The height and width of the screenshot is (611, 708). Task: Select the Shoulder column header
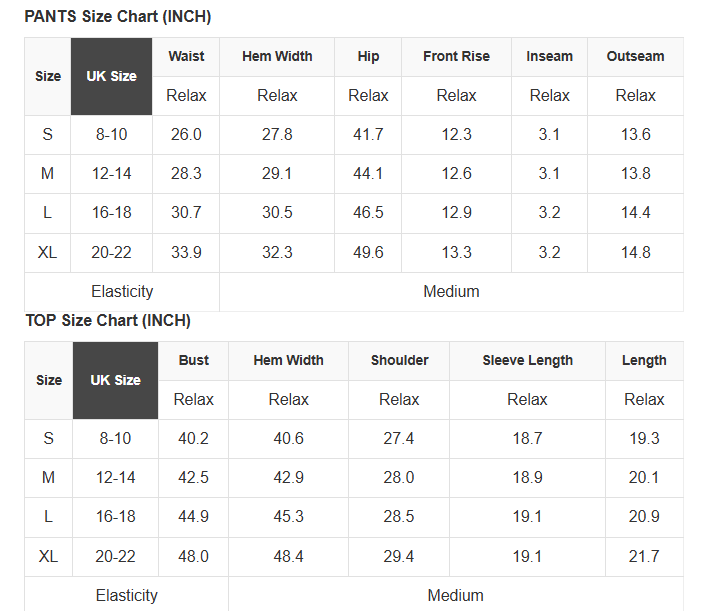399,360
